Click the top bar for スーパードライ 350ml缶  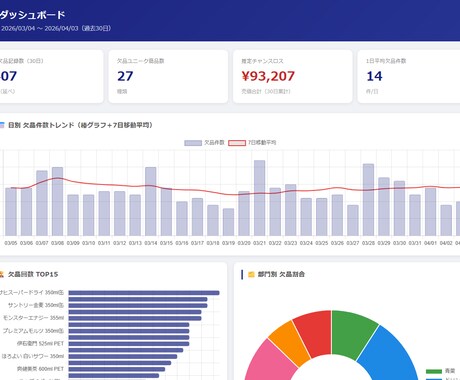coord(144,293)
